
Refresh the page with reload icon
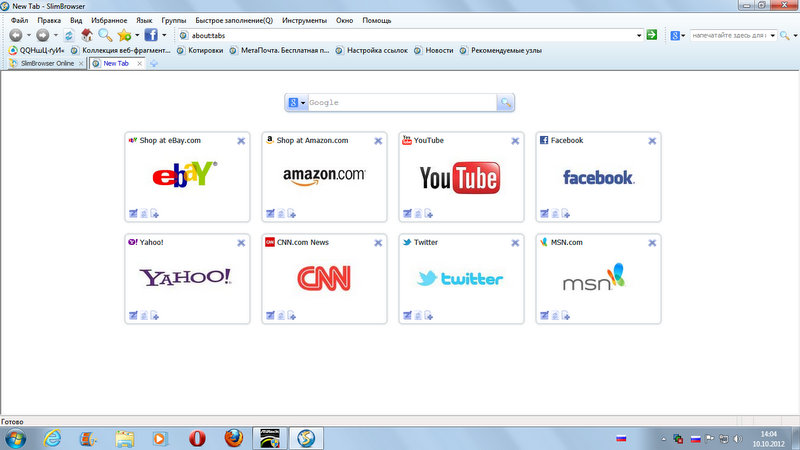point(69,35)
